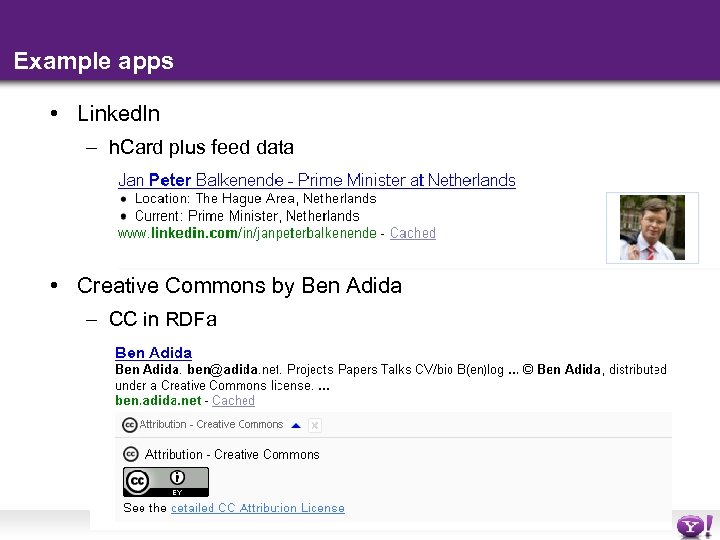720x540 pixels.
Task: Collapse Attribution panel using blue arrow
Action: click(x=295, y=425)
